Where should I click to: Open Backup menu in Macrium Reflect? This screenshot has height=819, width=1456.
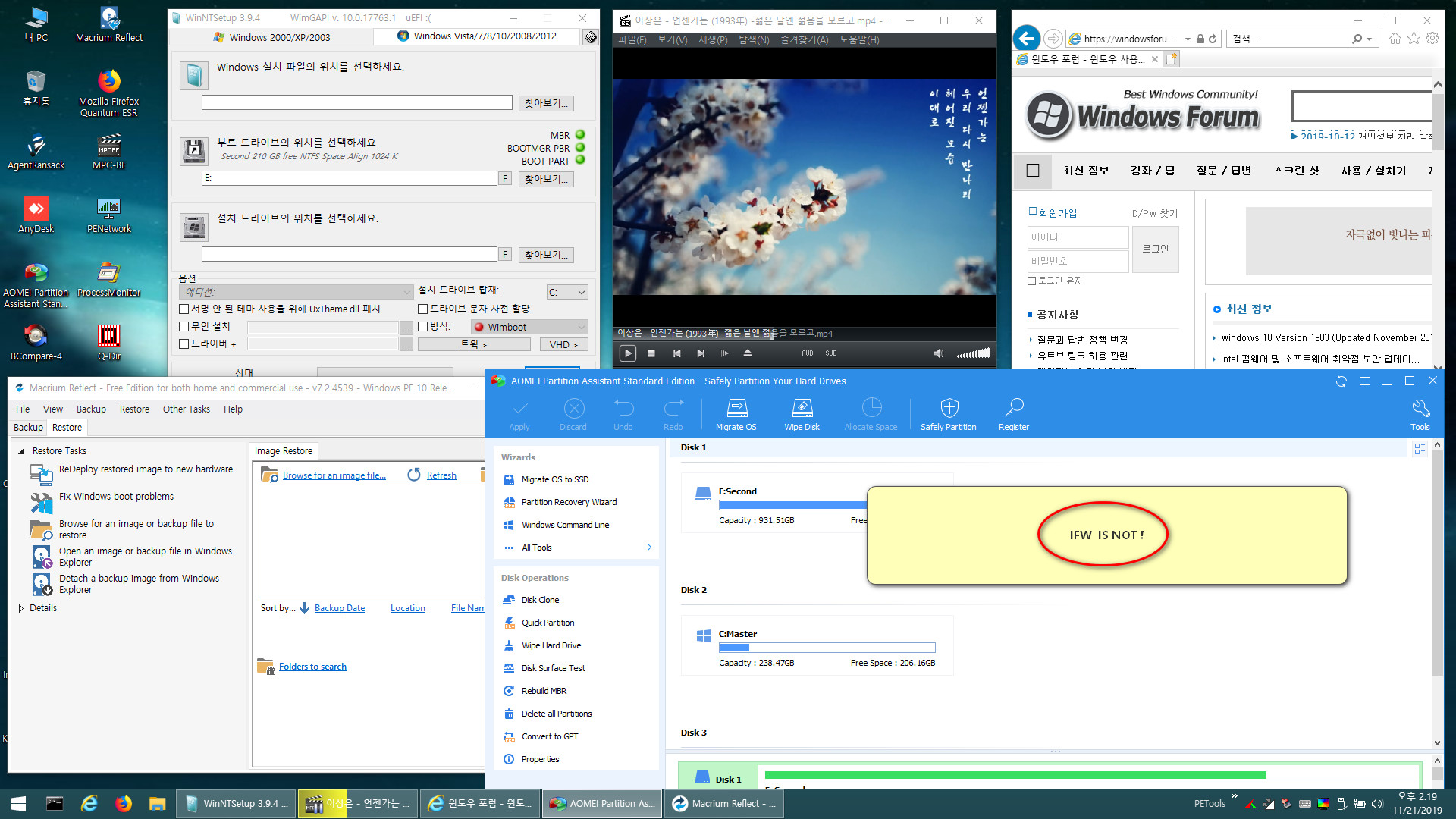click(x=91, y=409)
